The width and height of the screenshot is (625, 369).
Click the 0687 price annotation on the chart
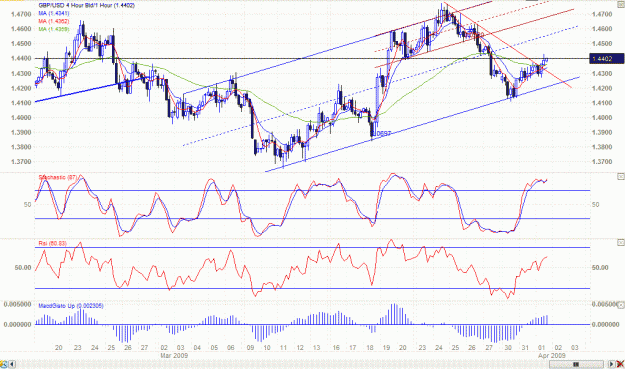click(383, 134)
